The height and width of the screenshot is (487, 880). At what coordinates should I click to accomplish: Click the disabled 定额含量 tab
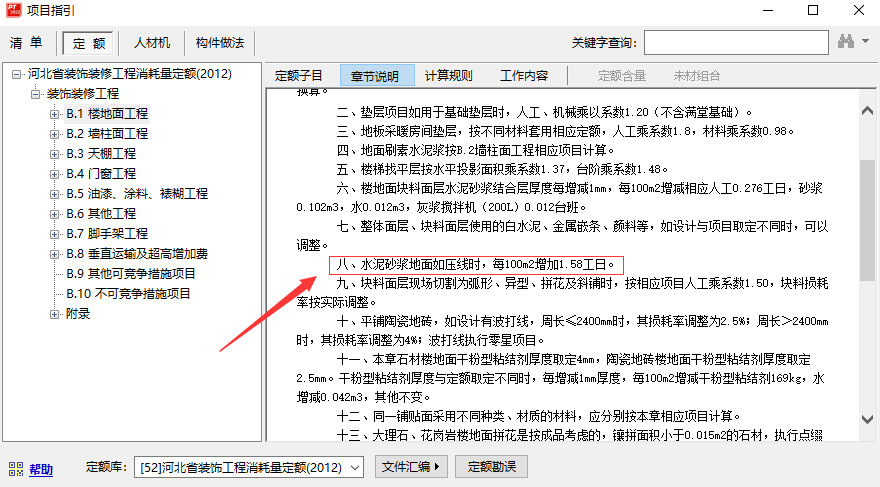621,76
